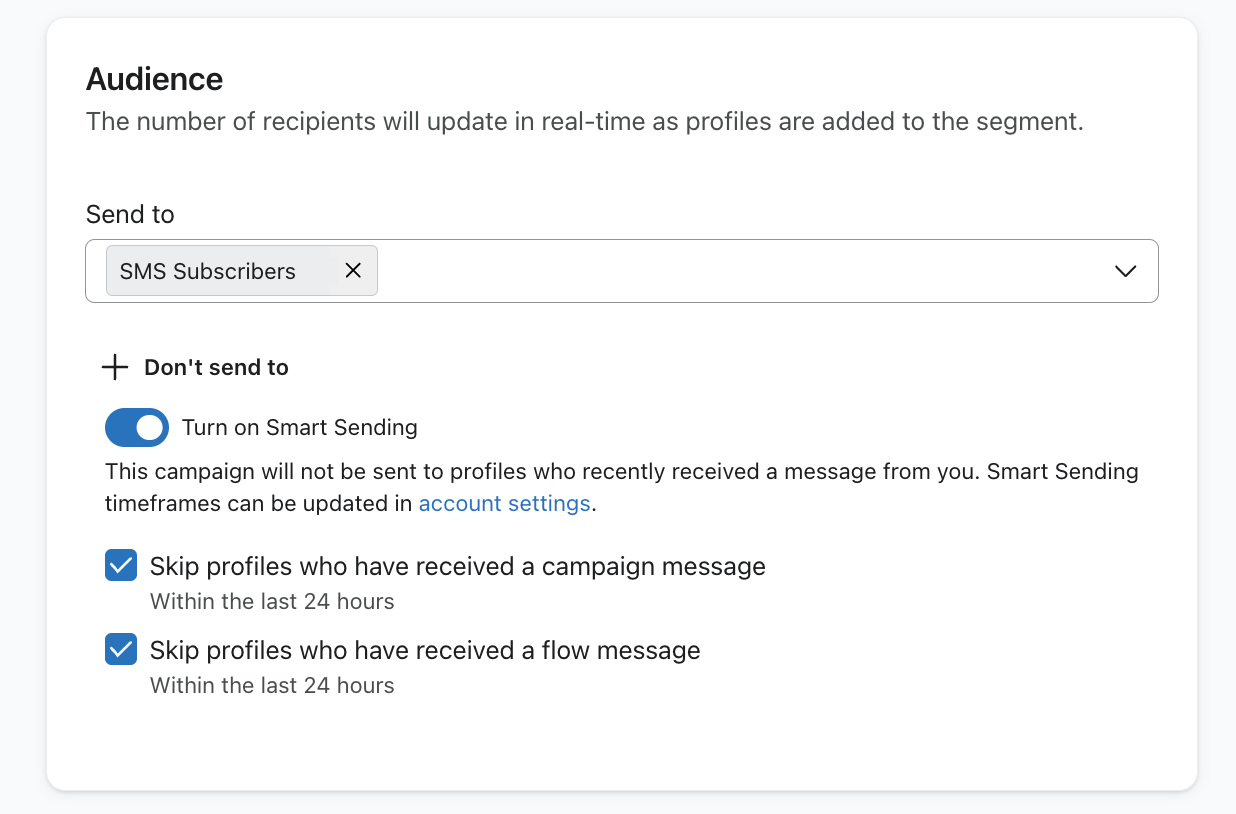Viewport: 1236px width, 814px height.
Task: Click the Smart Sending explanation paragraph
Action: click(x=620, y=472)
